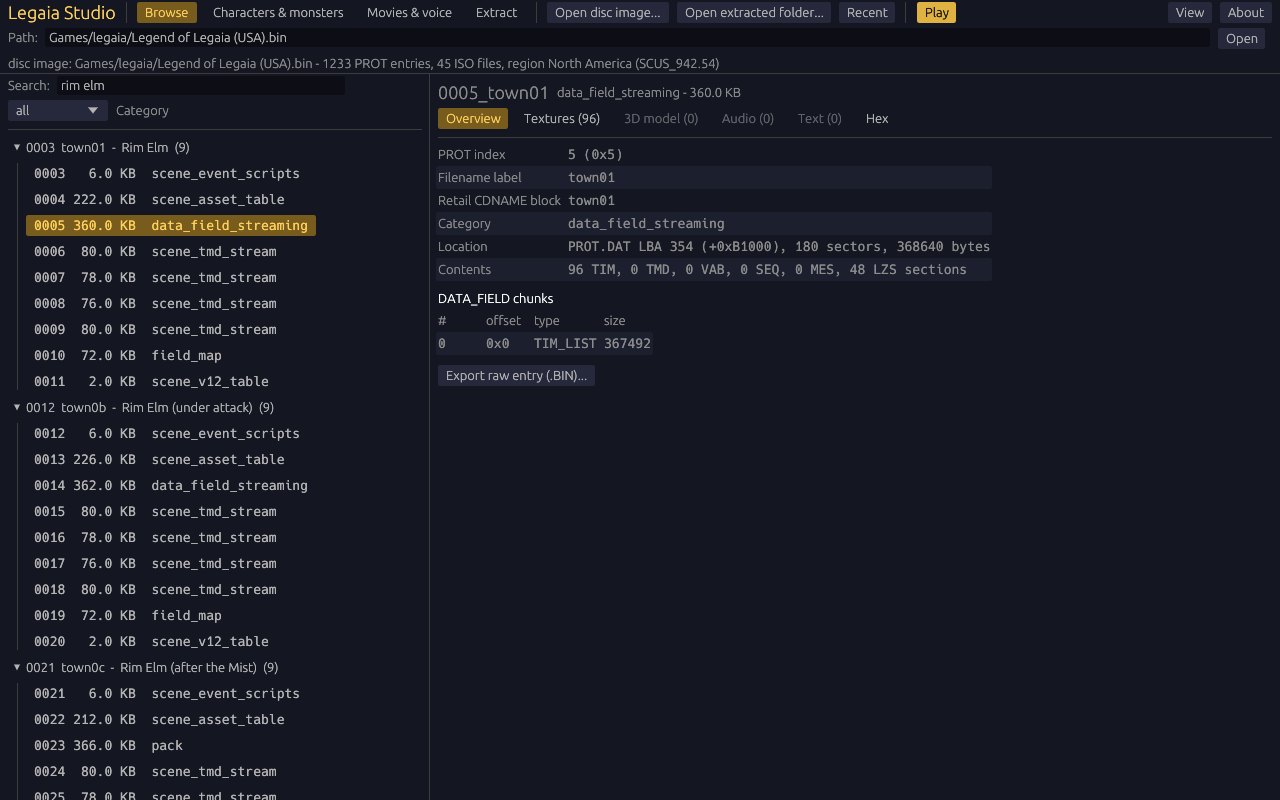Screen dimensions: 1280x800
Task: Export raw entry as .BIN
Action: (516, 375)
